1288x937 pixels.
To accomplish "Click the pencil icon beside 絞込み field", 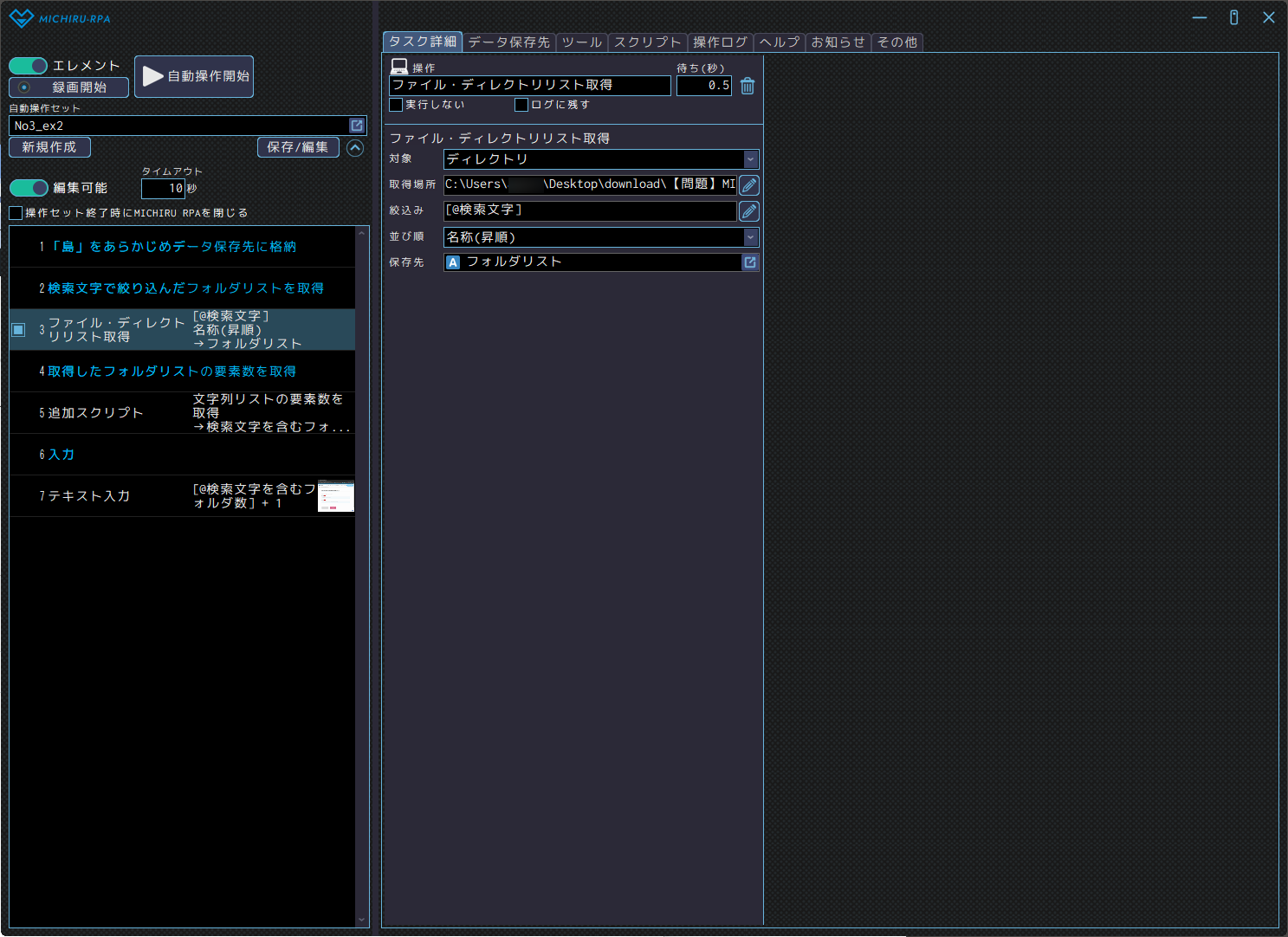I will (749, 211).
